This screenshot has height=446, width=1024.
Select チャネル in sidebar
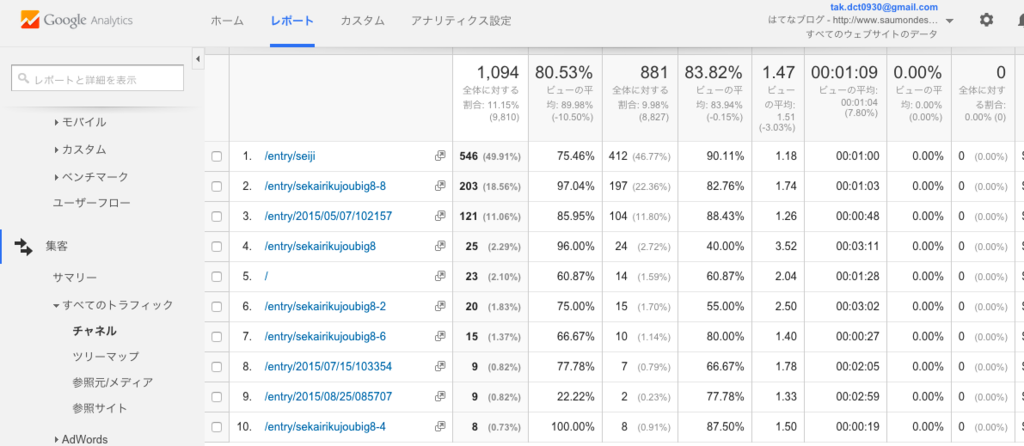[x=95, y=331]
